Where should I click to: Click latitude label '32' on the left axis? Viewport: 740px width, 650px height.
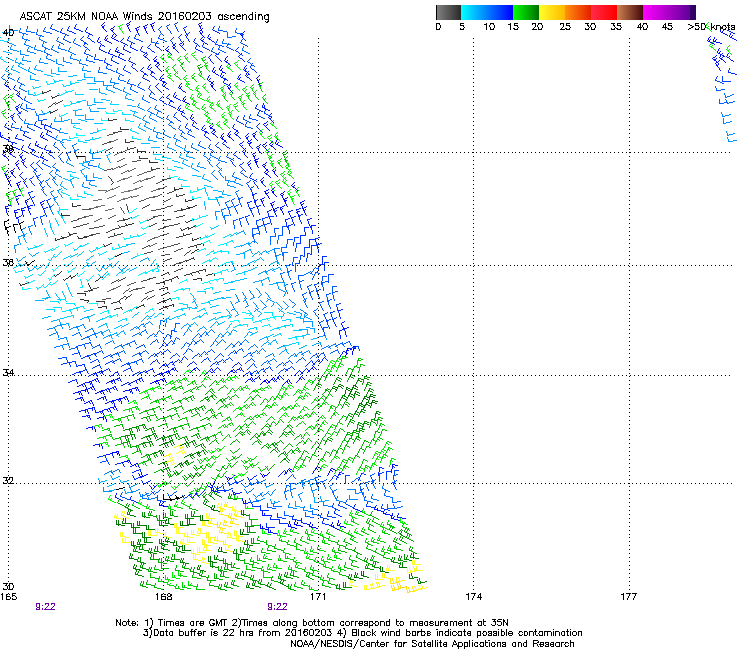[x=8, y=481]
